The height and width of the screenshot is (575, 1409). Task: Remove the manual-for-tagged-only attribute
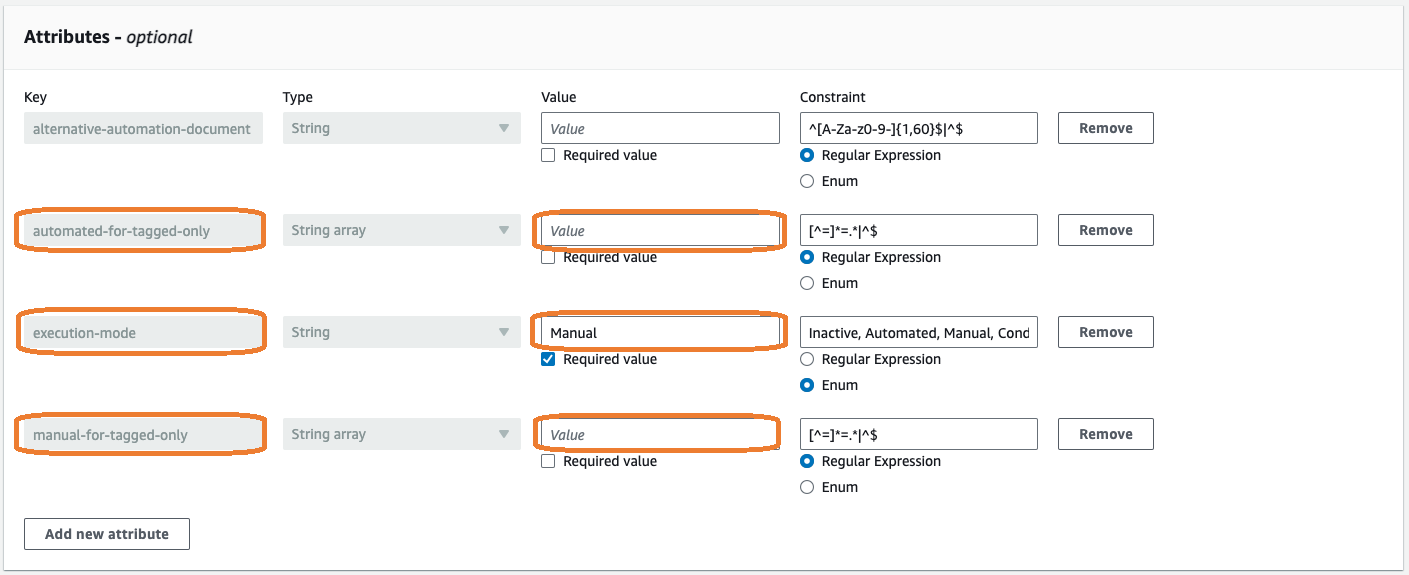tap(1105, 434)
